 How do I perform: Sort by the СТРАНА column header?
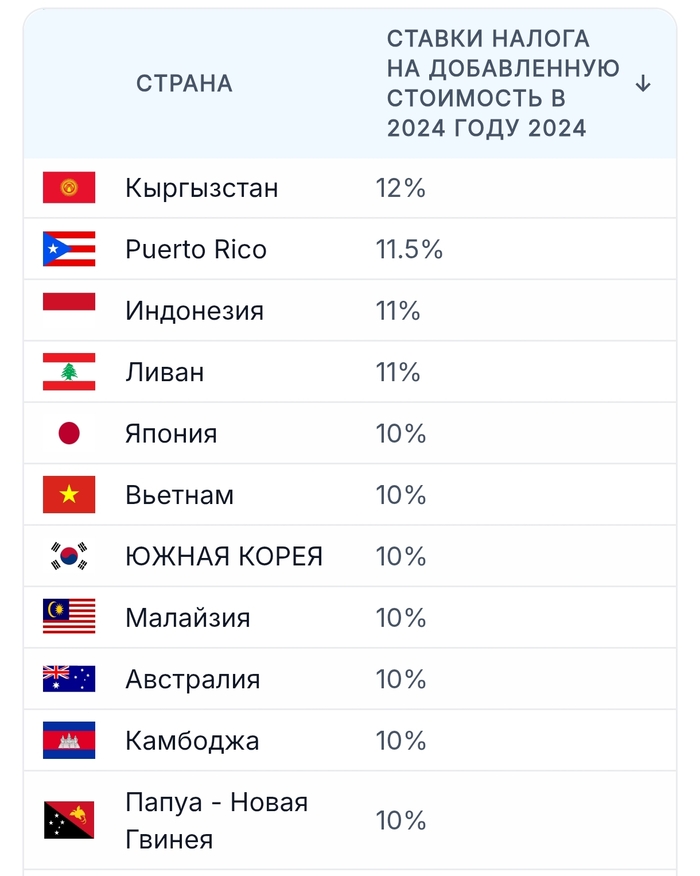coord(184,84)
